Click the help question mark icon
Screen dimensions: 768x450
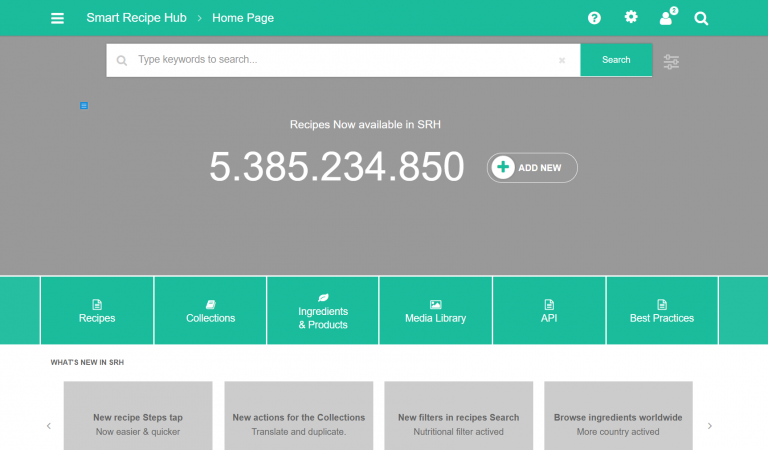point(594,18)
